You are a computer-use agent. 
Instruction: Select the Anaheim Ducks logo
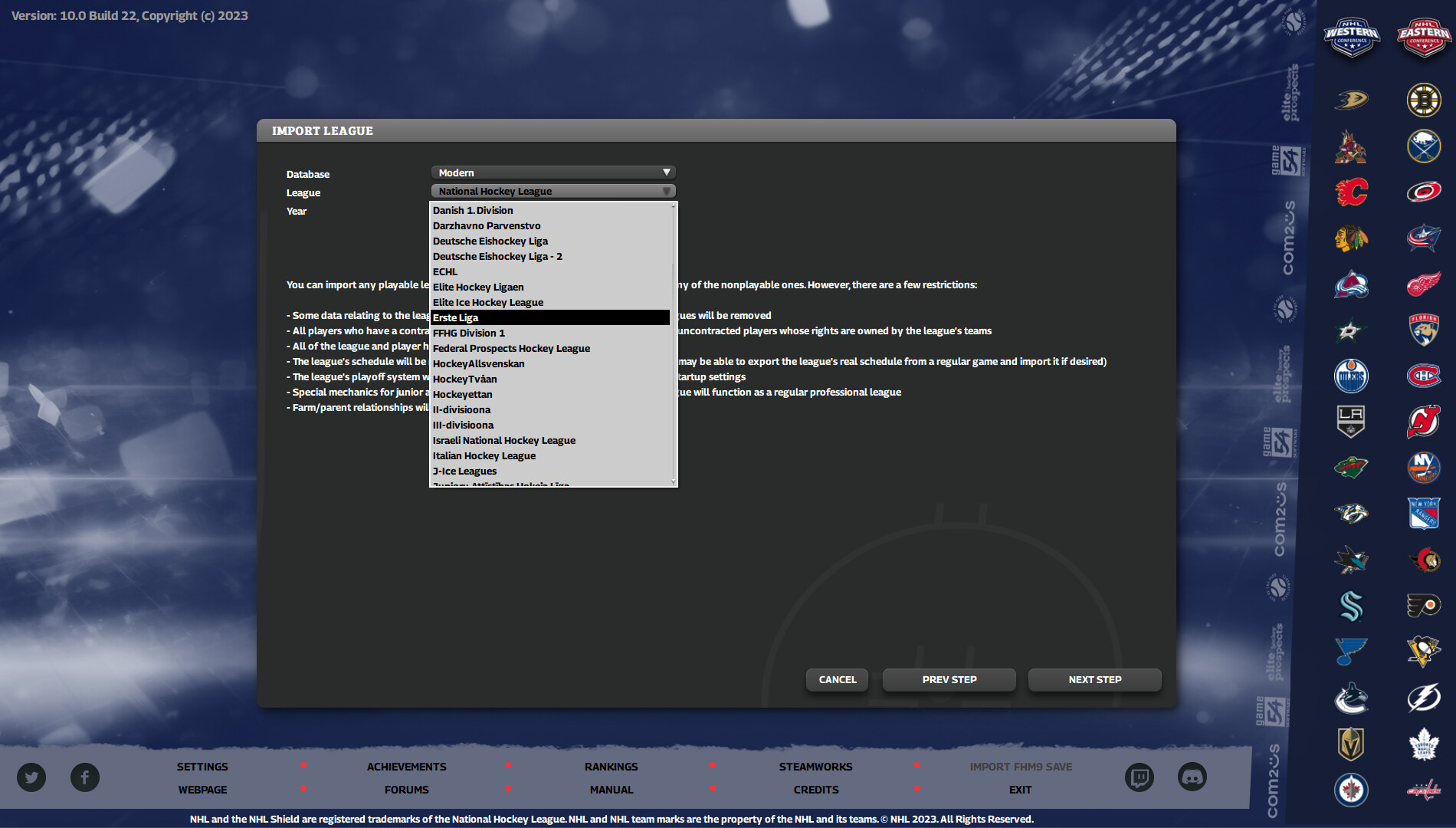1351,100
